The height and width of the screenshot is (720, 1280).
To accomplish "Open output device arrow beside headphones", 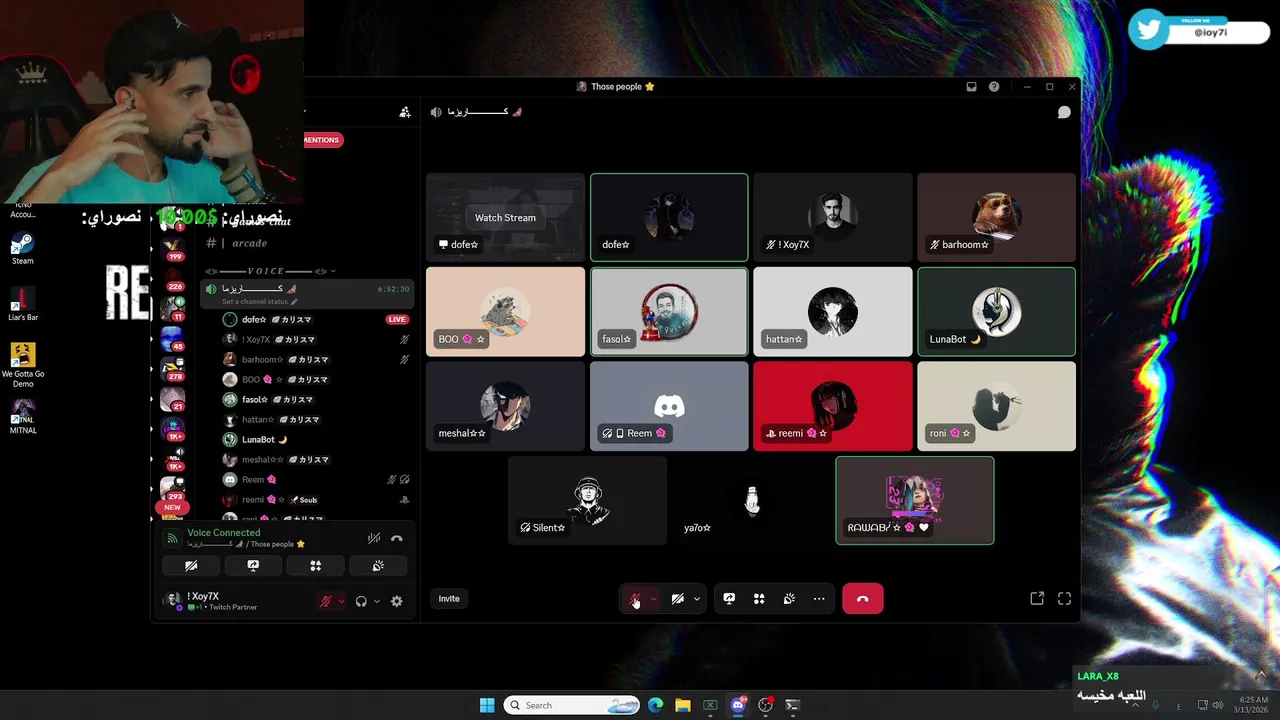I will [x=376, y=601].
